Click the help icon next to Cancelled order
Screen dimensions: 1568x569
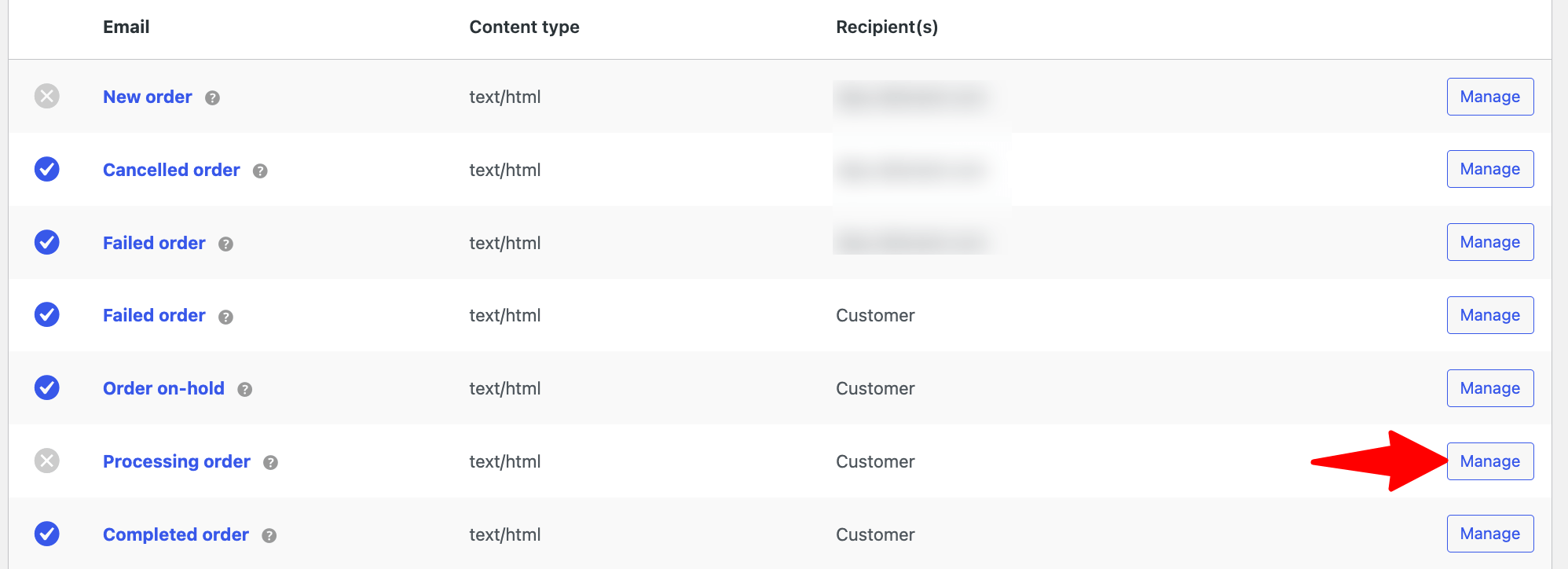[x=260, y=171]
